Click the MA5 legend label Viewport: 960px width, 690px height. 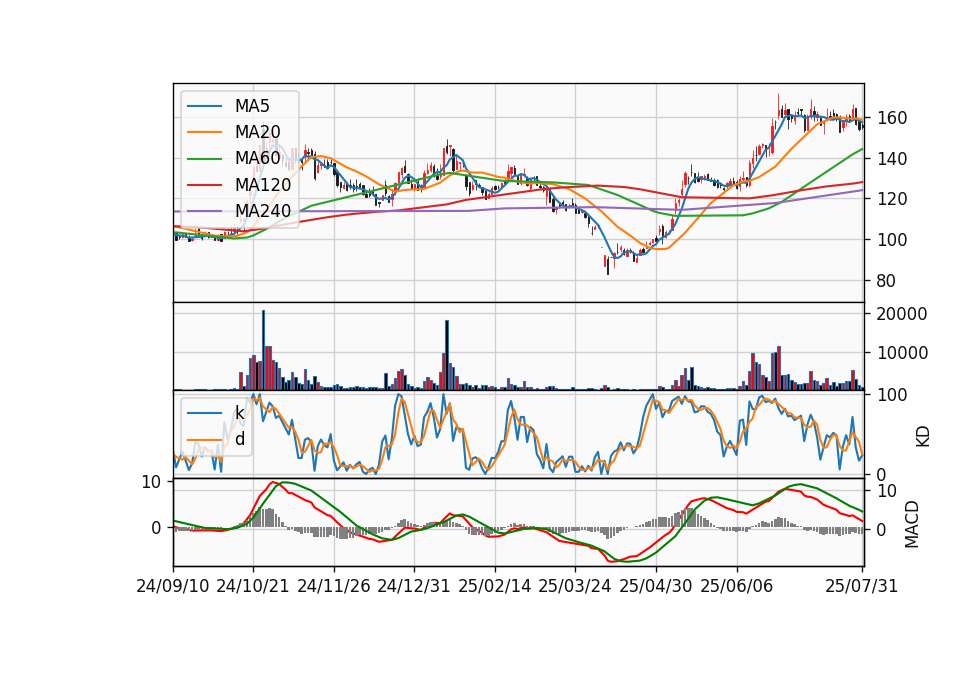pyautogui.click(x=252, y=106)
